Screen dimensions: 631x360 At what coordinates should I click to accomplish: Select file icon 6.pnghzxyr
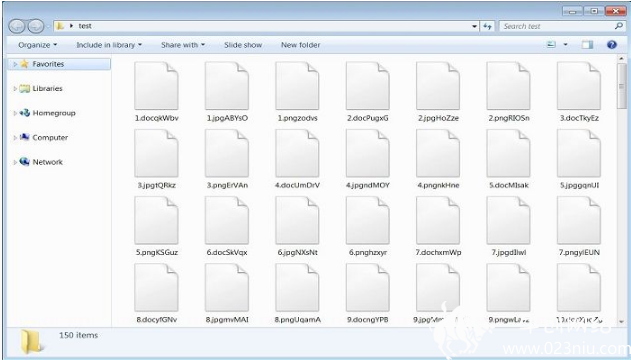pyautogui.click(x=367, y=220)
